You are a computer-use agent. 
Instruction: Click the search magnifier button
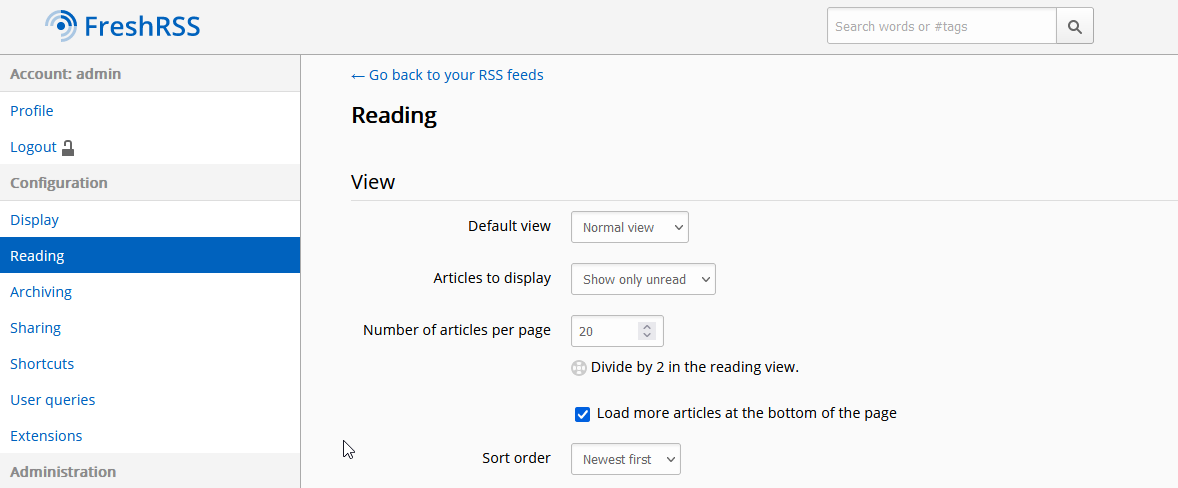[x=1075, y=27]
